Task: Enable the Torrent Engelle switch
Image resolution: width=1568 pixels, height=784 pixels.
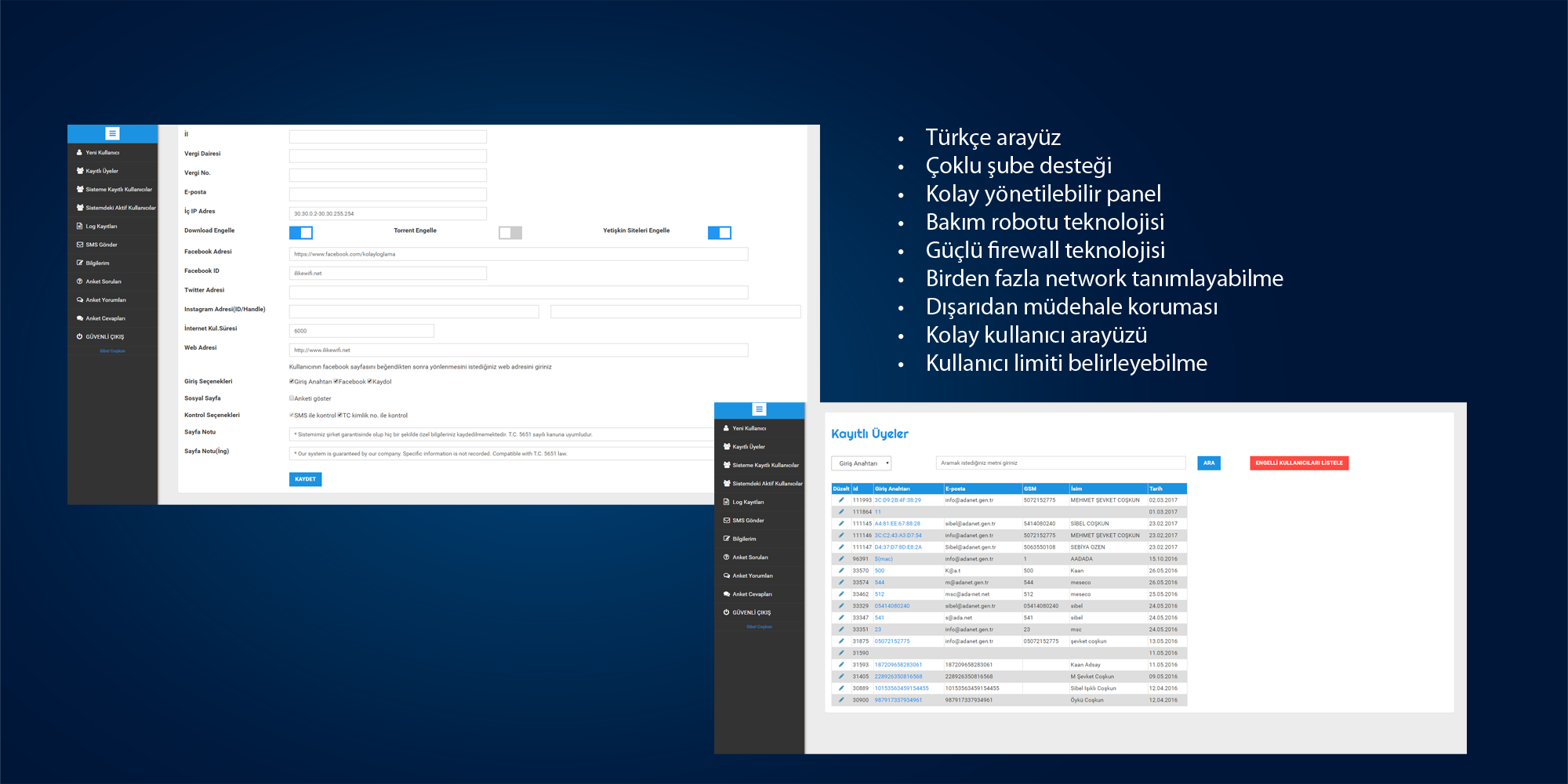Action: (x=510, y=233)
